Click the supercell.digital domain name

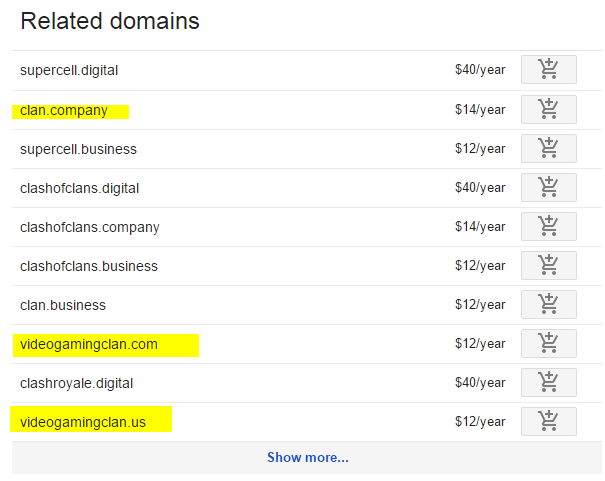point(69,71)
